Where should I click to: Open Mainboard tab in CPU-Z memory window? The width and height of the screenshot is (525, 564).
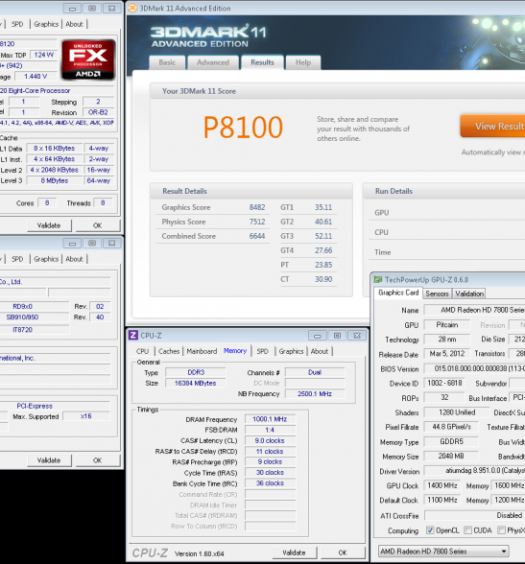point(202,351)
